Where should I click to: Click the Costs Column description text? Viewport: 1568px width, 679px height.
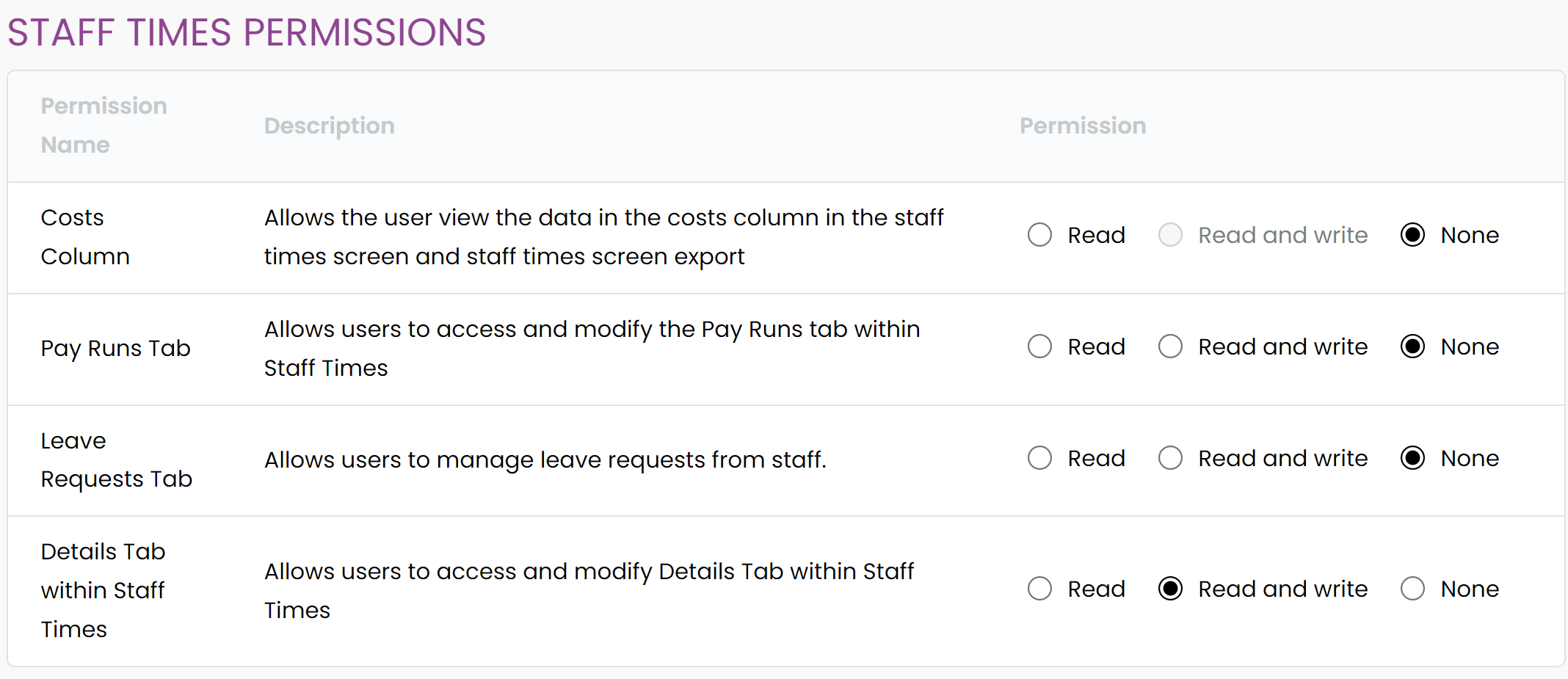603,237
